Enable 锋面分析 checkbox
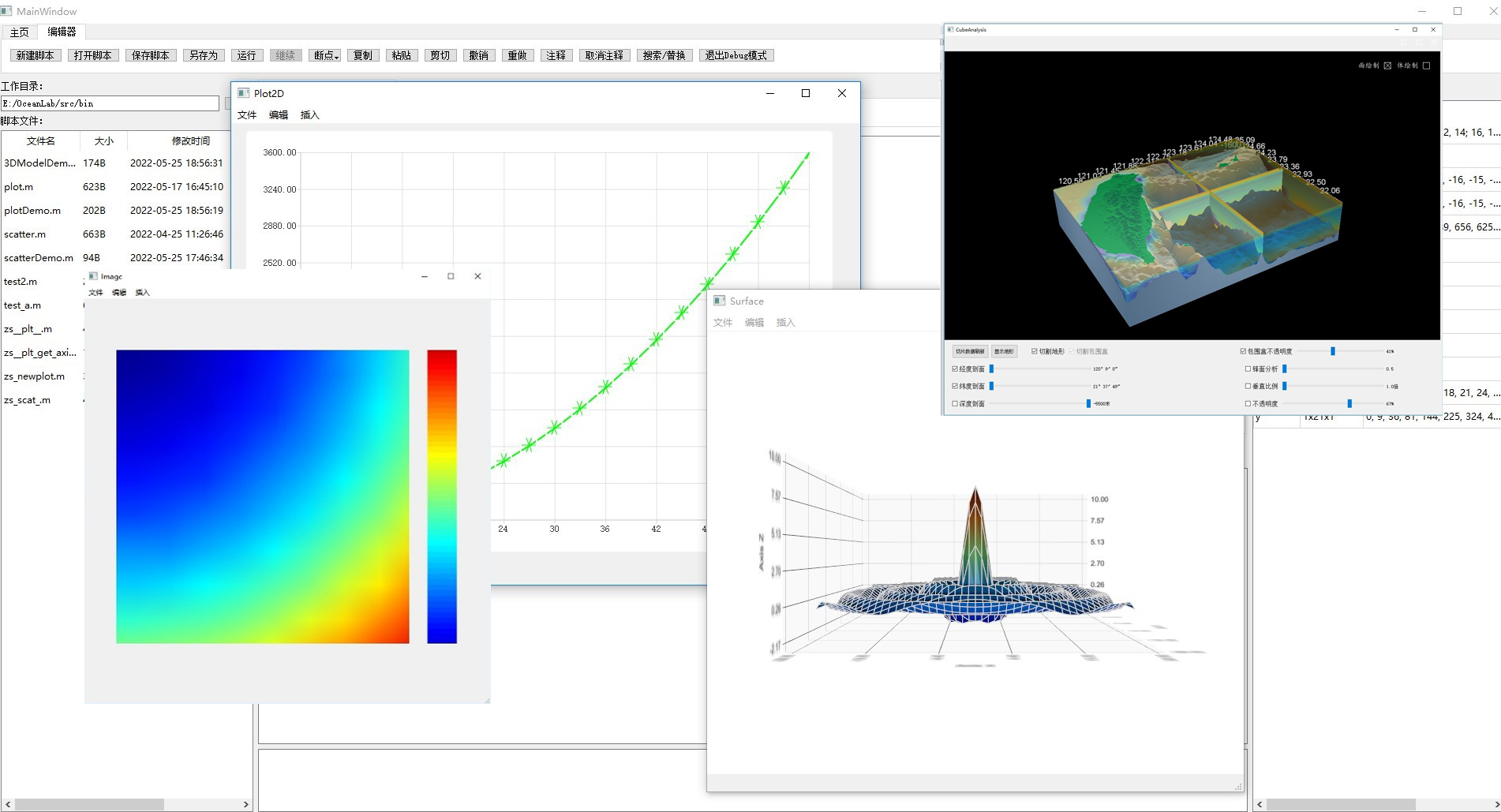The height and width of the screenshot is (812, 1501). 1248,369
